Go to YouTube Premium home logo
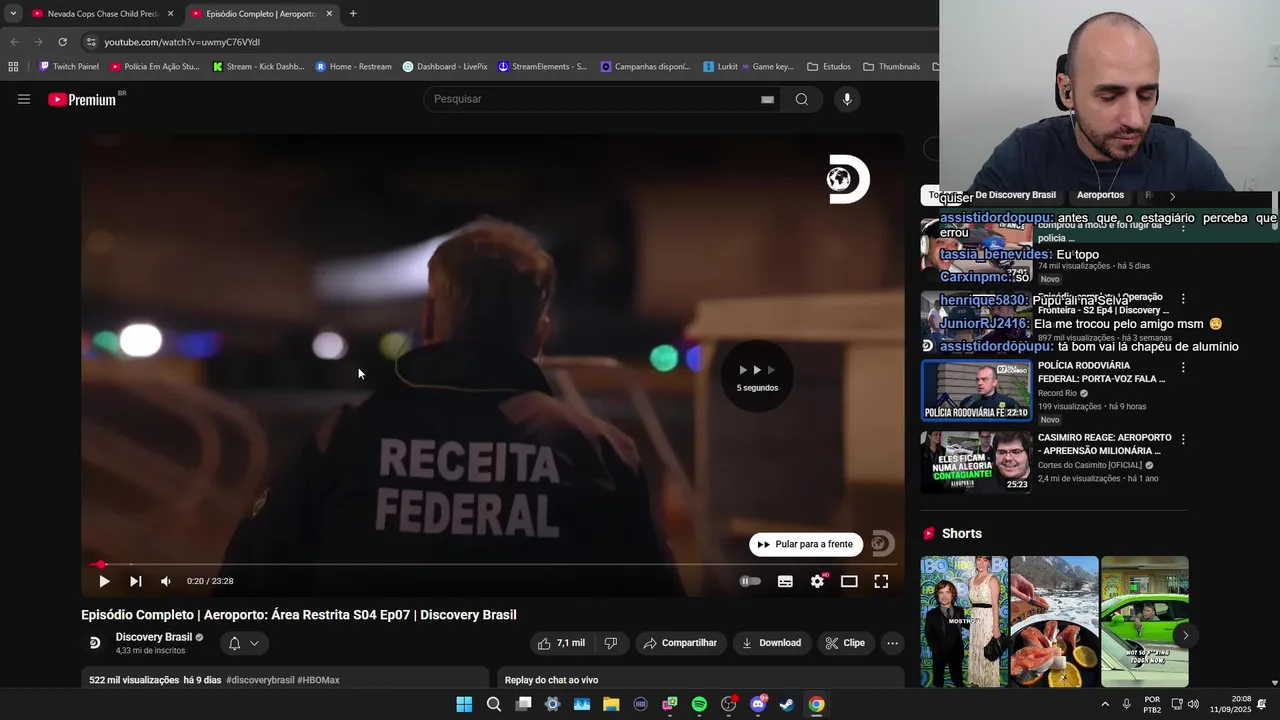 coord(82,99)
